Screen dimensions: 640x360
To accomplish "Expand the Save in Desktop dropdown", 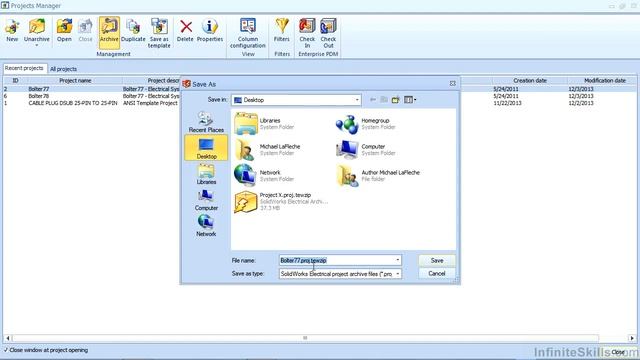I will (357, 100).
